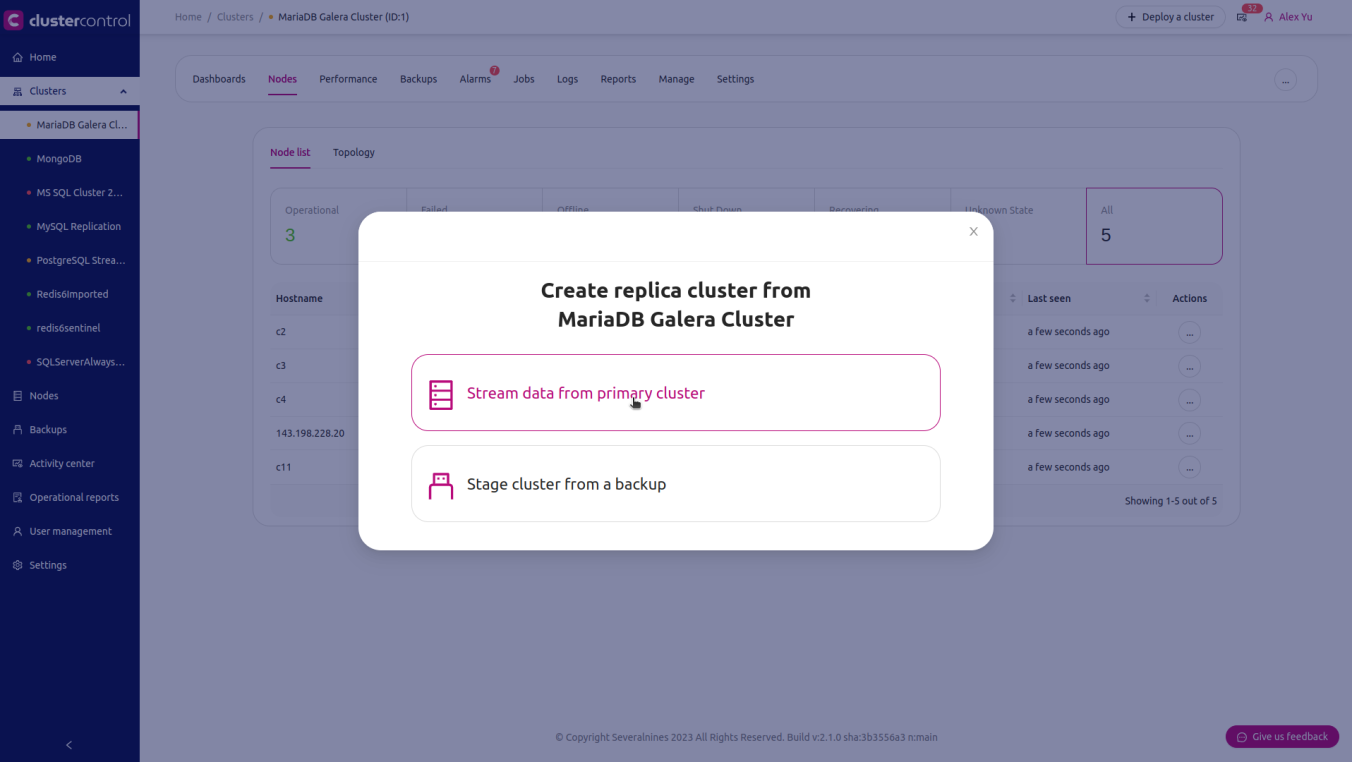Click the ClusterControl logo icon
The height and width of the screenshot is (762, 1352).
click(x=14, y=20)
